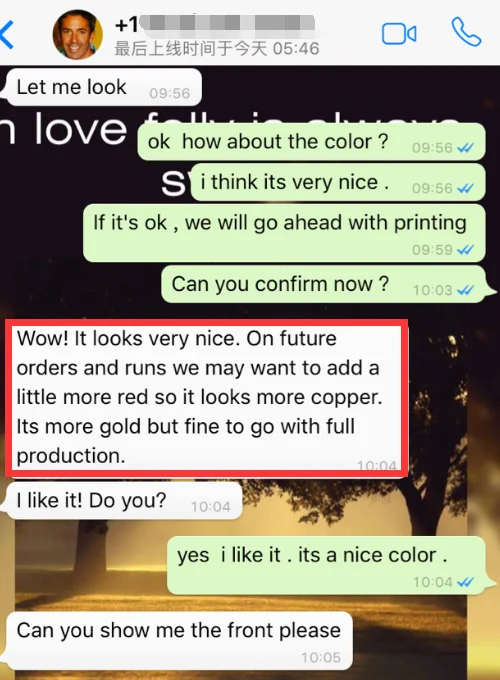500x680 pixels.
Task: Select the highlighted 'Wow! It looks very nice' message
Action: point(206,399)
